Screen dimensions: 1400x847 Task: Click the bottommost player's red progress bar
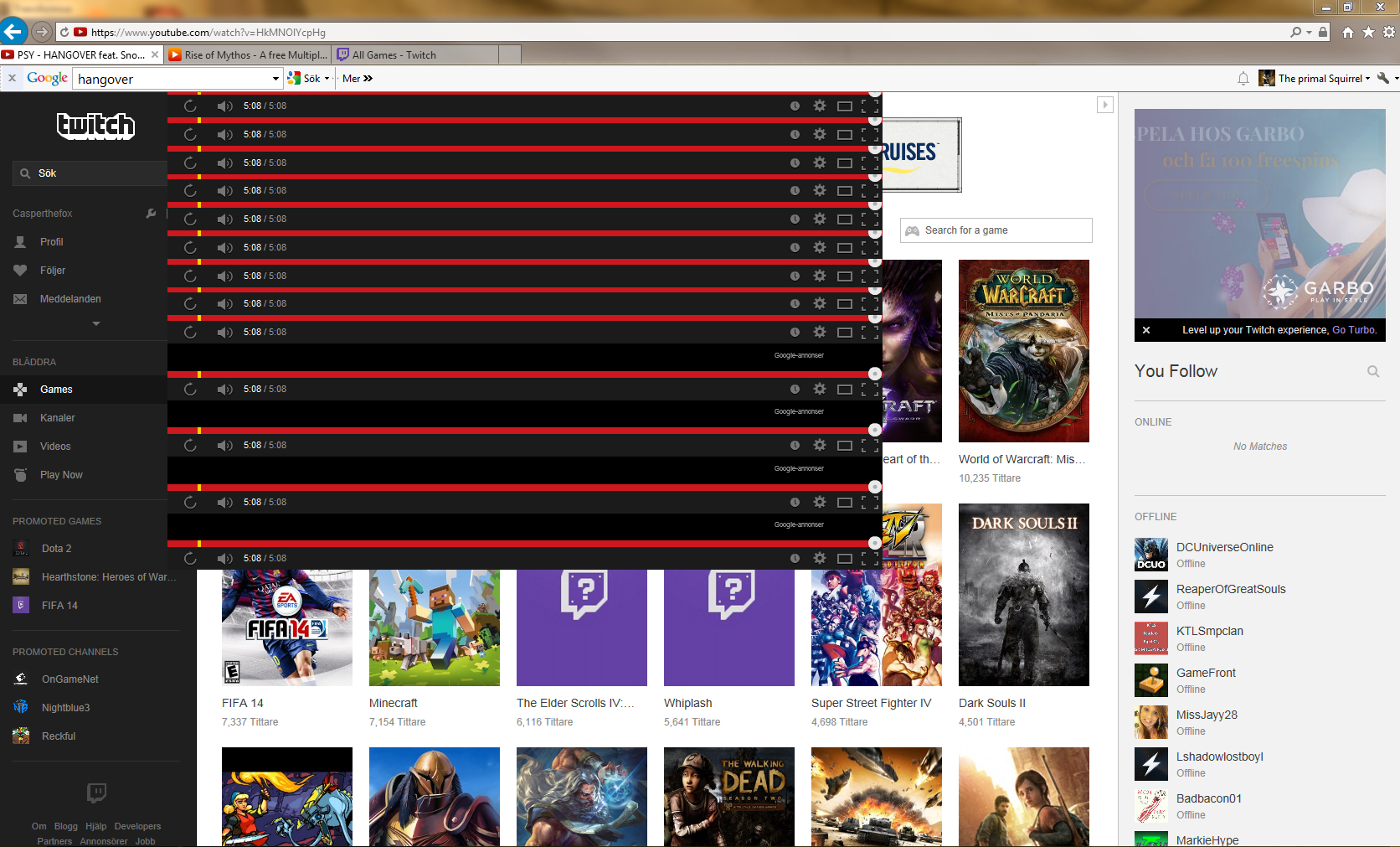pos(521,544)
